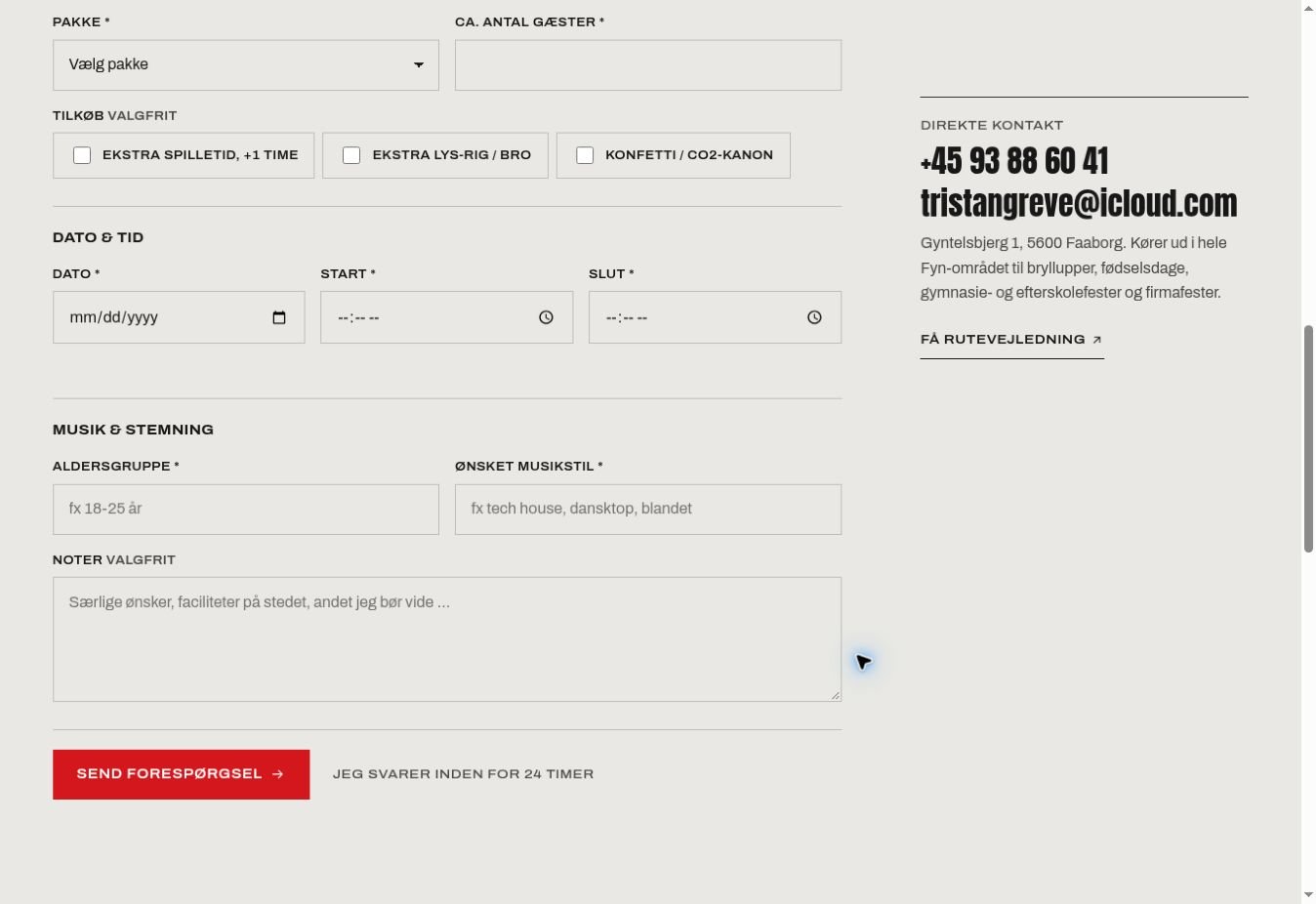The height and width of the screenshot is (904, 1316).
Task: Click the Send forespørgsel button
Action: point(182,774)
